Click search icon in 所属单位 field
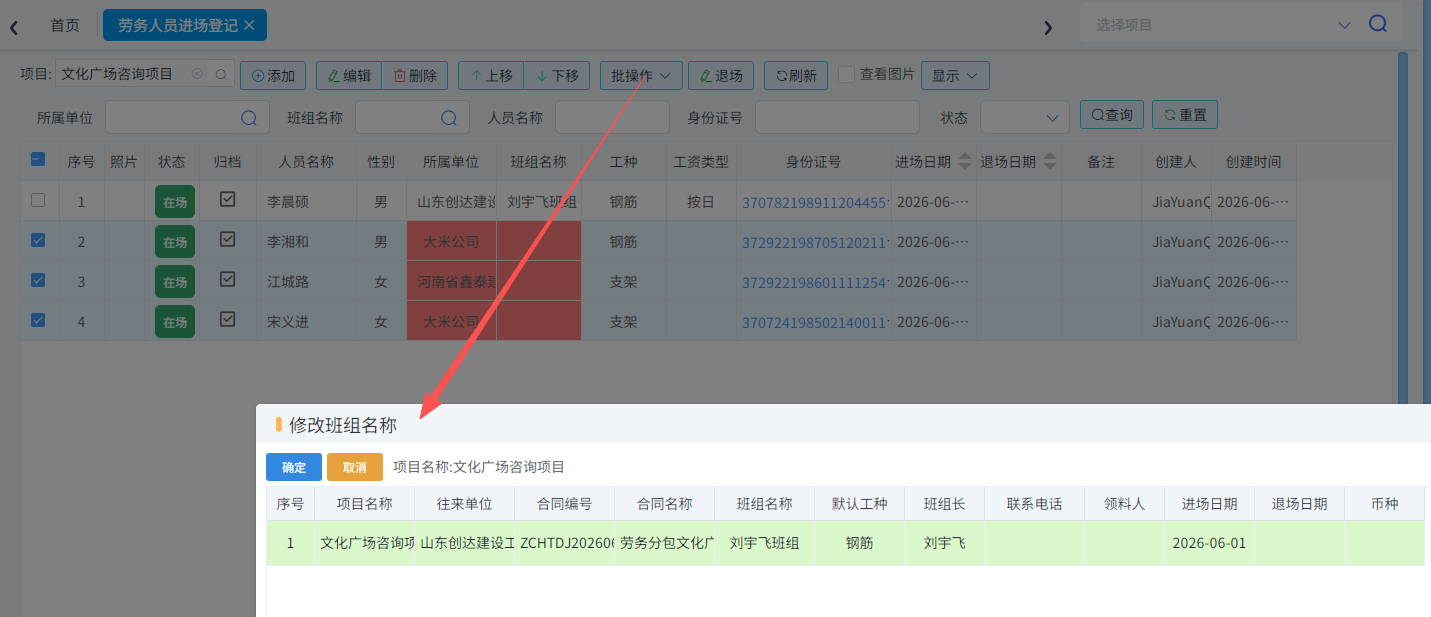This screenshot has height=617, width=1431. pyautogui.click(x=249, y=117)
